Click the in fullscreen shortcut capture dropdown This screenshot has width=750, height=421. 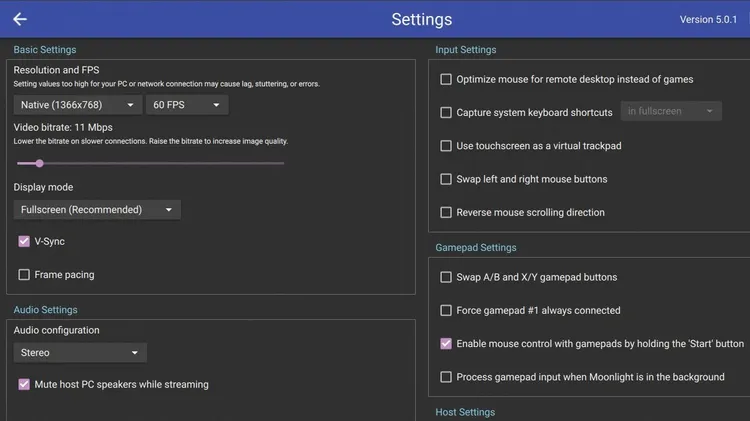coord(671,111)
